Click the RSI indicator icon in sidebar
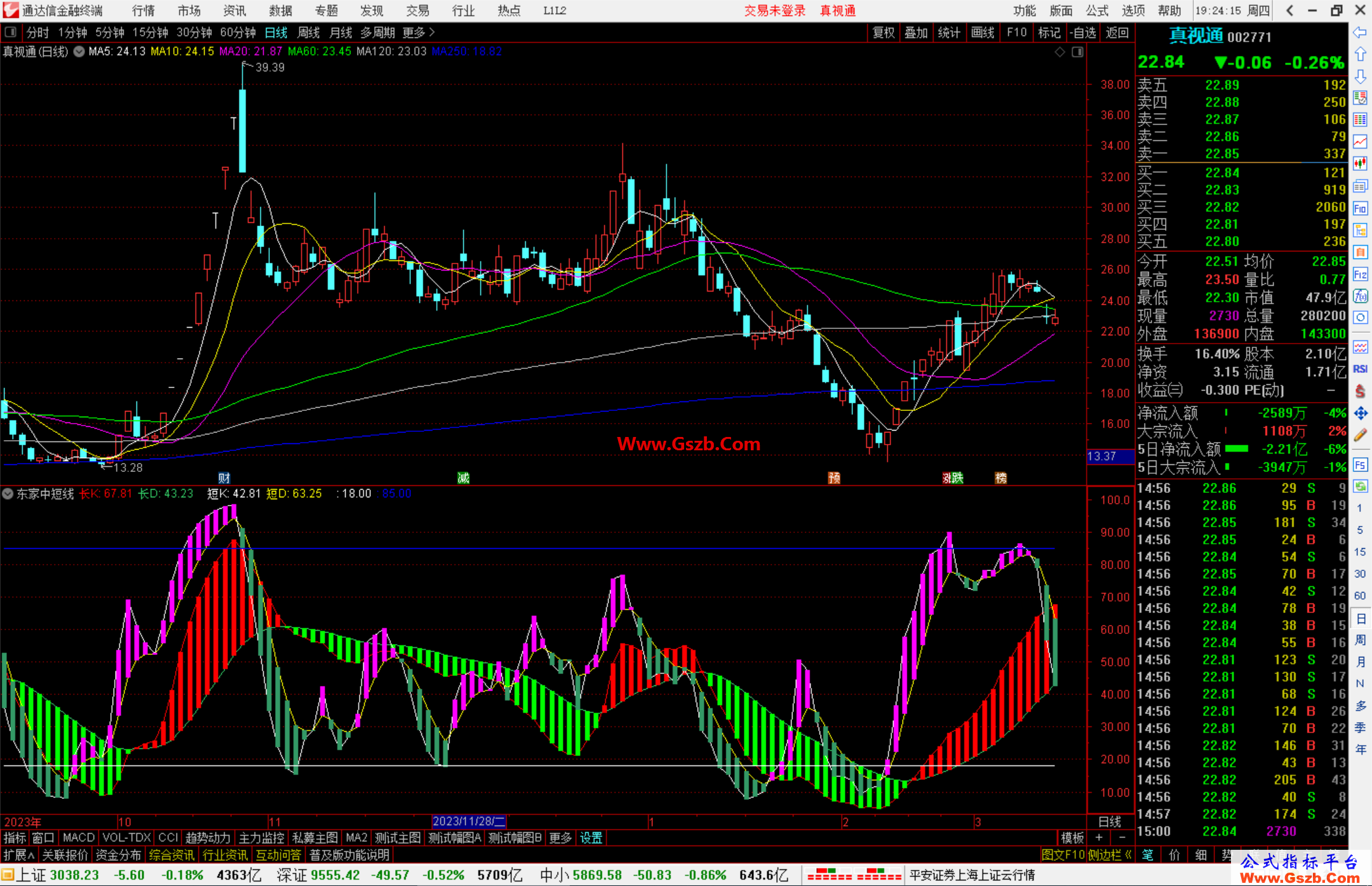Viewport: 1372px width, 886px height. coord(1360,369)
